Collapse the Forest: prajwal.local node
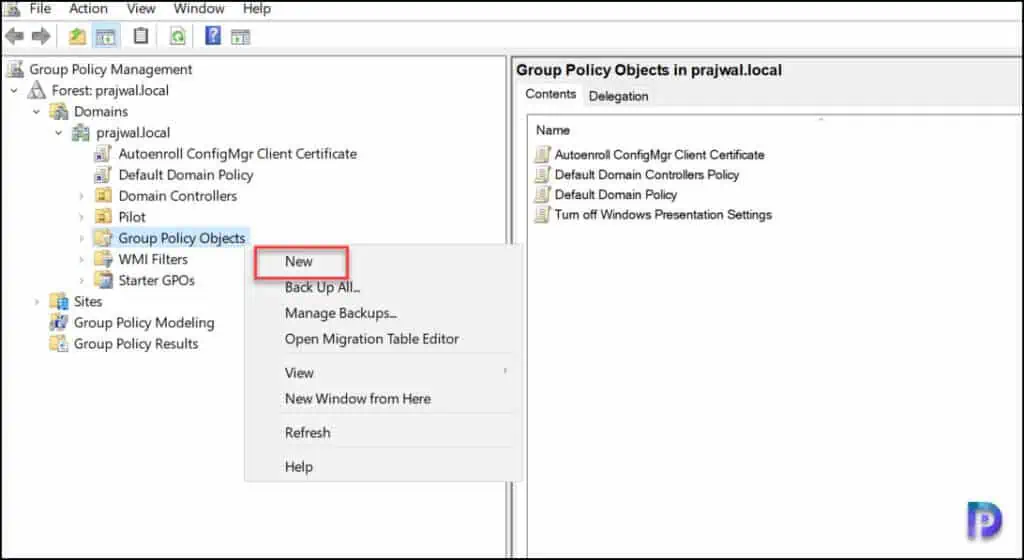Screen dimensions: 1024x560 click(x=14, y=91)
